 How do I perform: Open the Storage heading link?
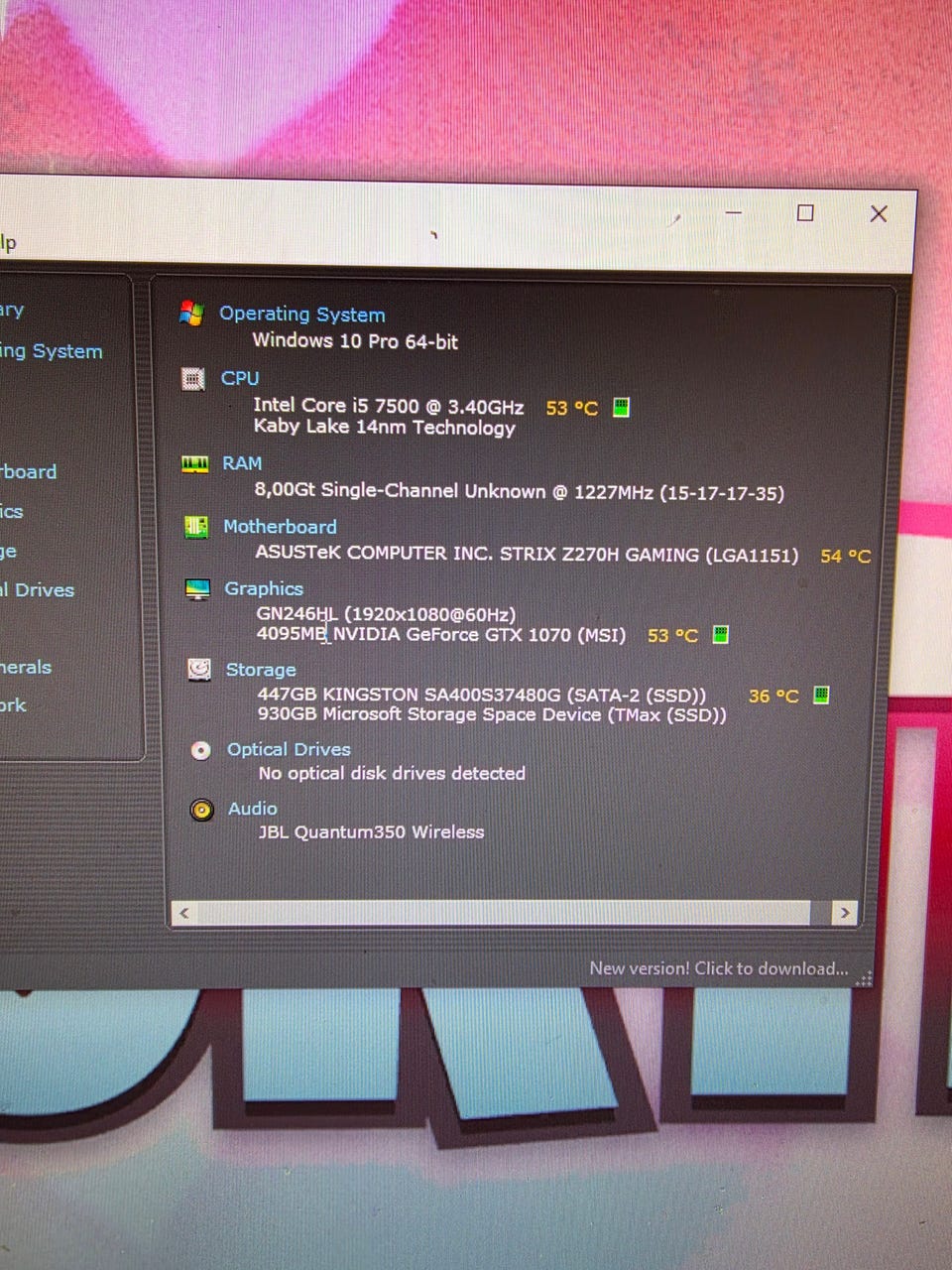[x=261, y=670]
